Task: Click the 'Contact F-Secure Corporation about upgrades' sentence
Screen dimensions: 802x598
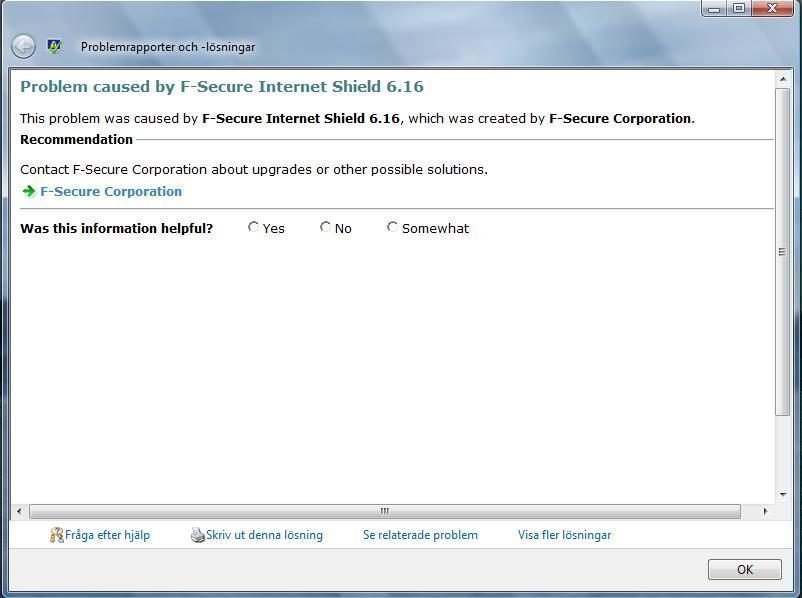Action: (254, 169)
